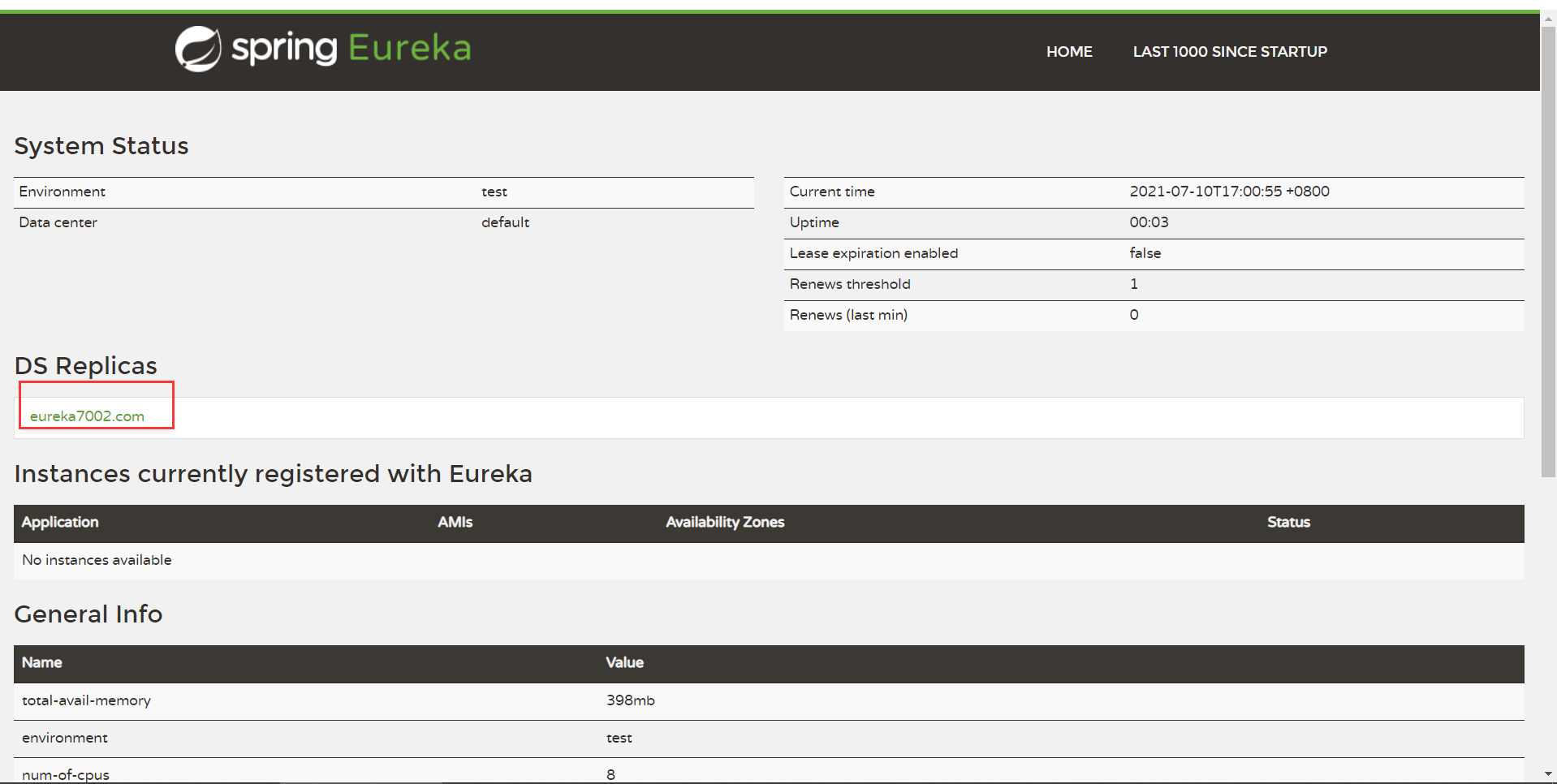Click the Renews (last min) value 0
The height and width of the screenshot is (784, 1557).
(x=1134, y=315)
